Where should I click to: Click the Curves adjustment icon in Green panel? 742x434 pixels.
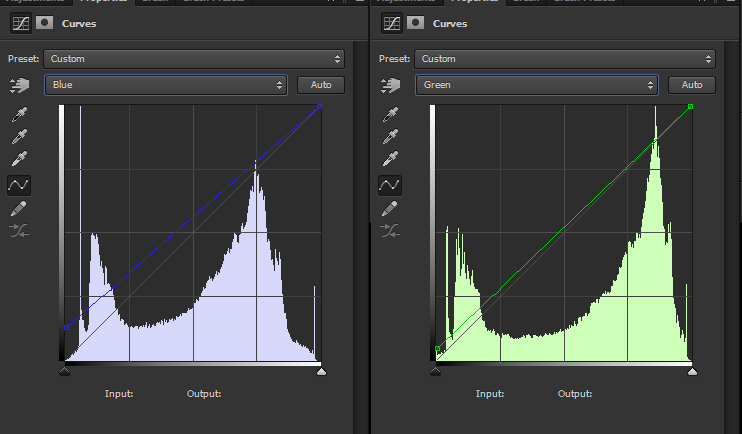click(x=392, y=23)
